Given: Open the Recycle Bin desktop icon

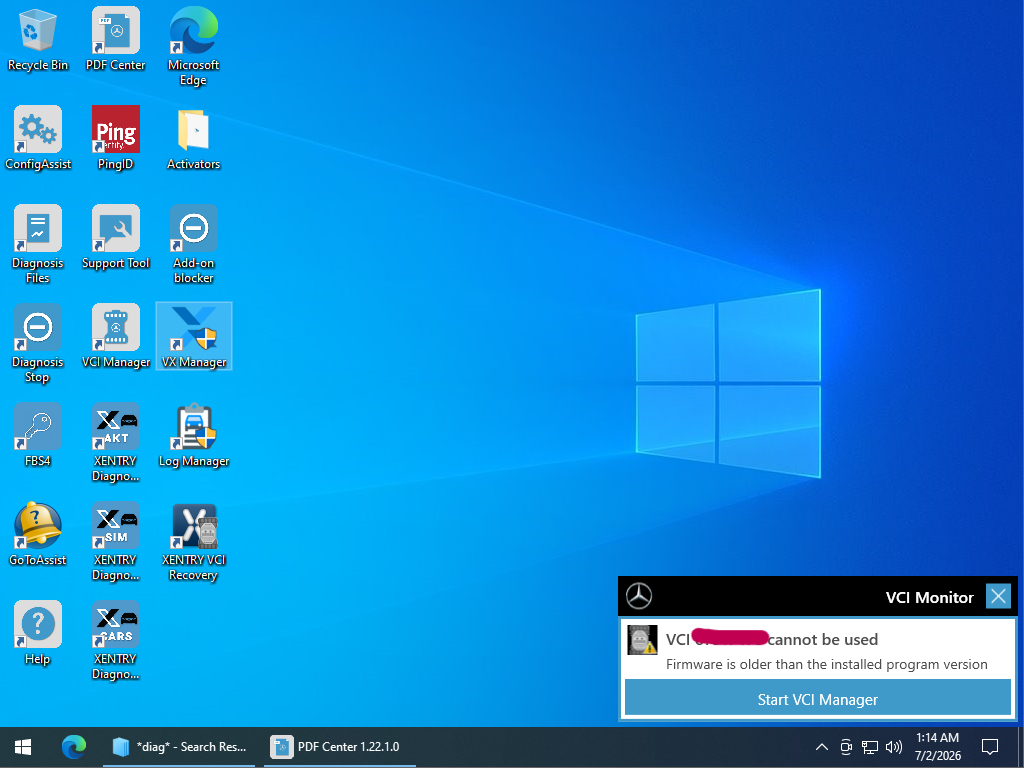Looking at the screenshot, I should tap(37, 39).
